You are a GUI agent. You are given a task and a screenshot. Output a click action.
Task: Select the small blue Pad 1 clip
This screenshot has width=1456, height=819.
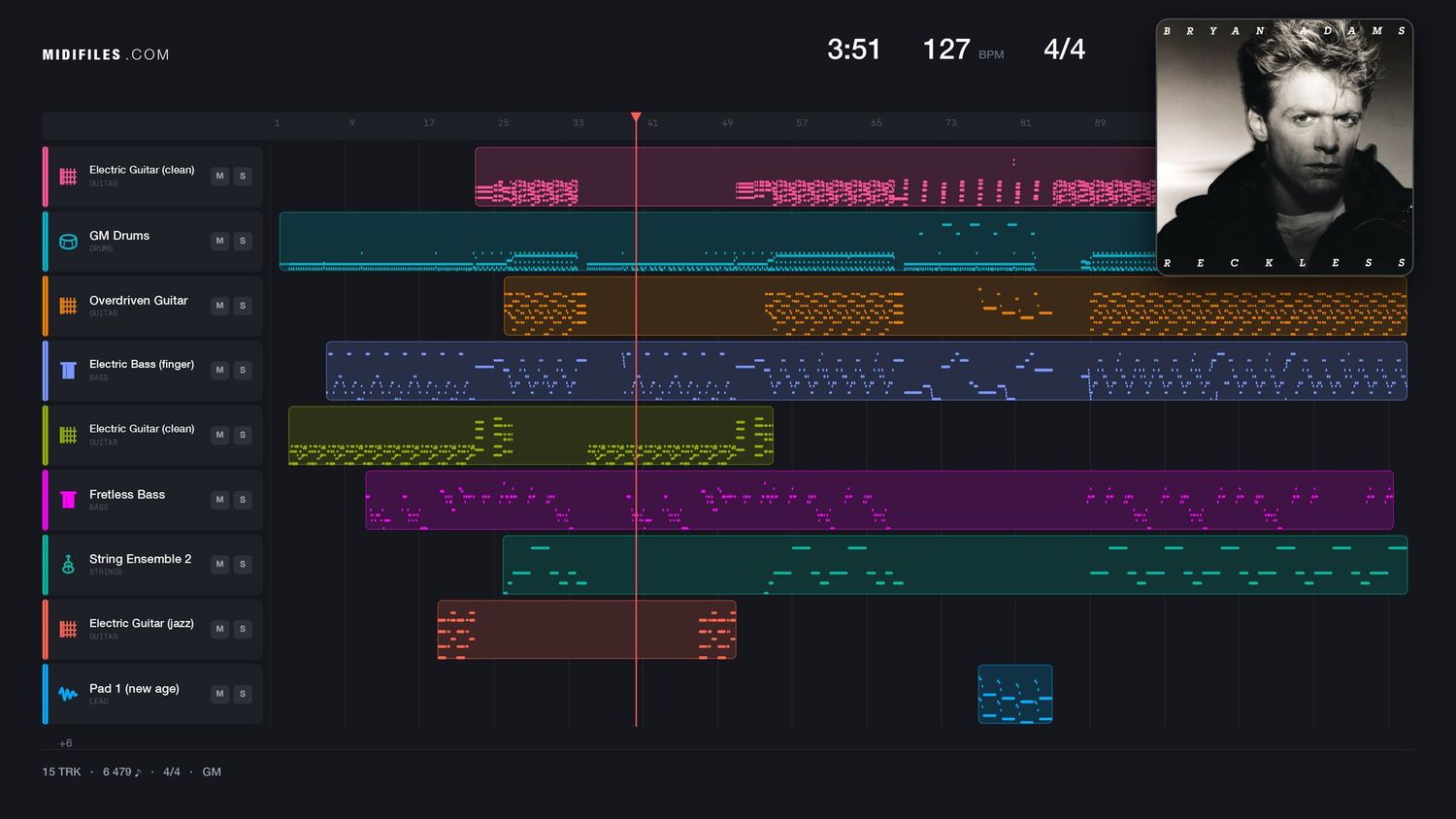pyautogui.click(x=1015, y=694)
